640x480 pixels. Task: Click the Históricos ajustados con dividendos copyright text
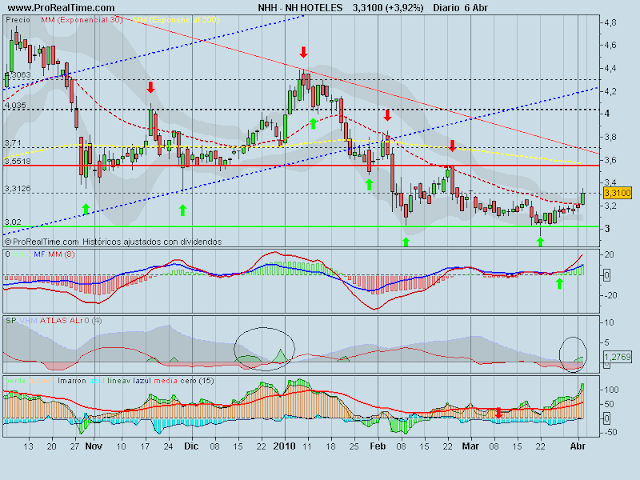(x=152, y=242)
